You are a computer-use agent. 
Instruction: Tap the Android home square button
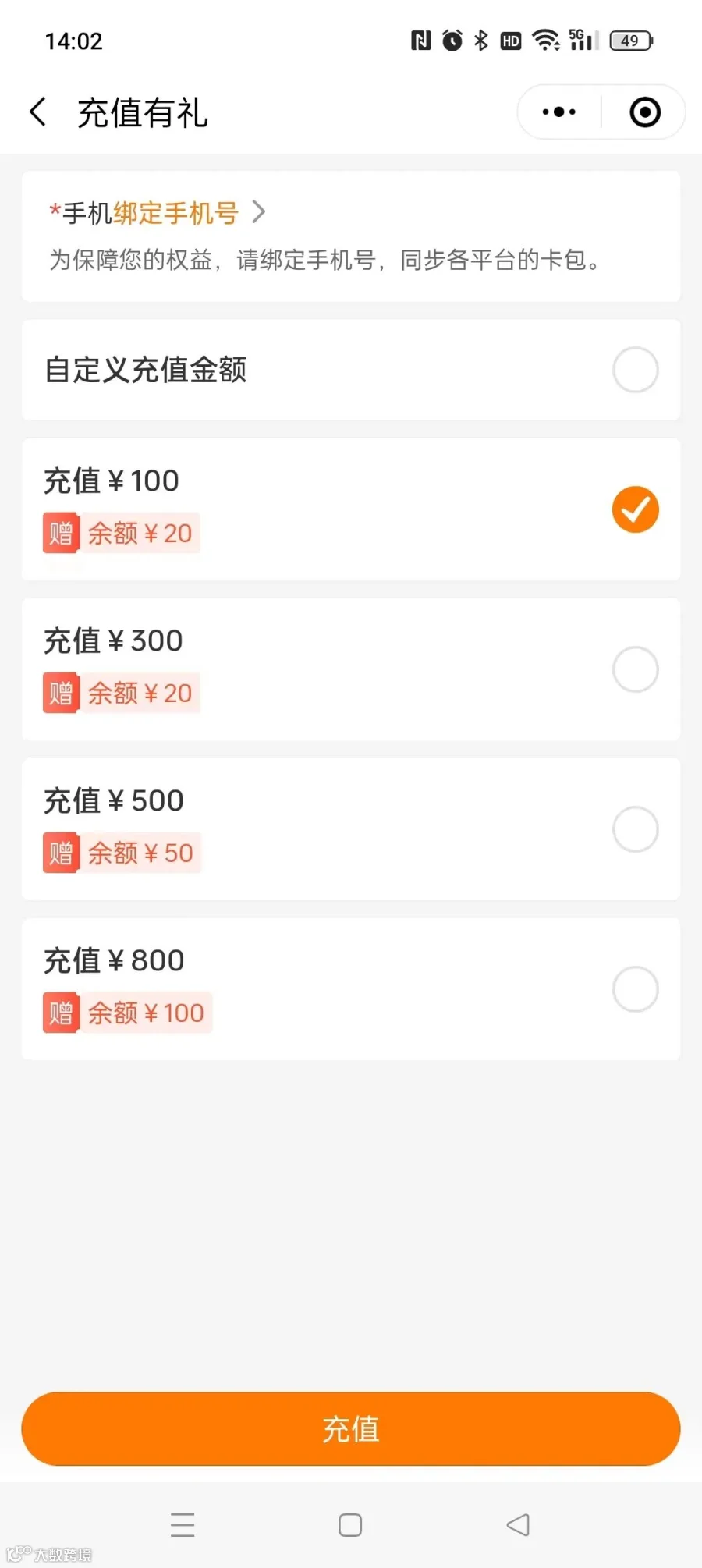(350, 1524)
